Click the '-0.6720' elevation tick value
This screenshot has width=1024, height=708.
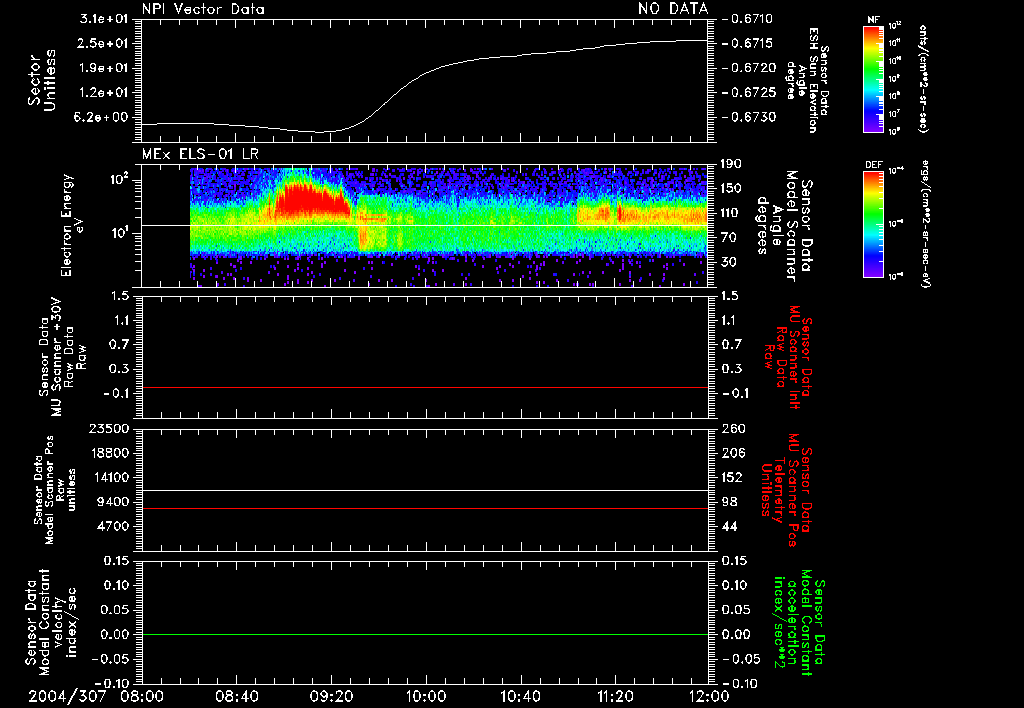748,68
